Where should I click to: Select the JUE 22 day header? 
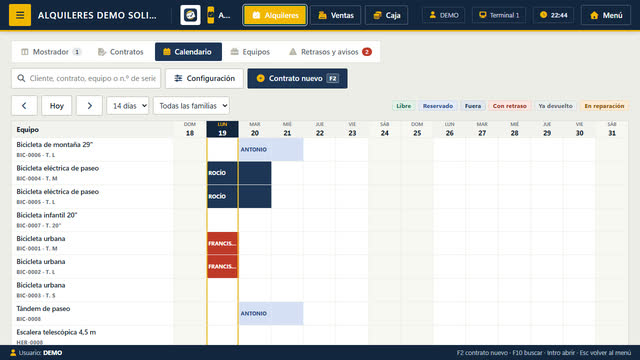tap(320, 129)
